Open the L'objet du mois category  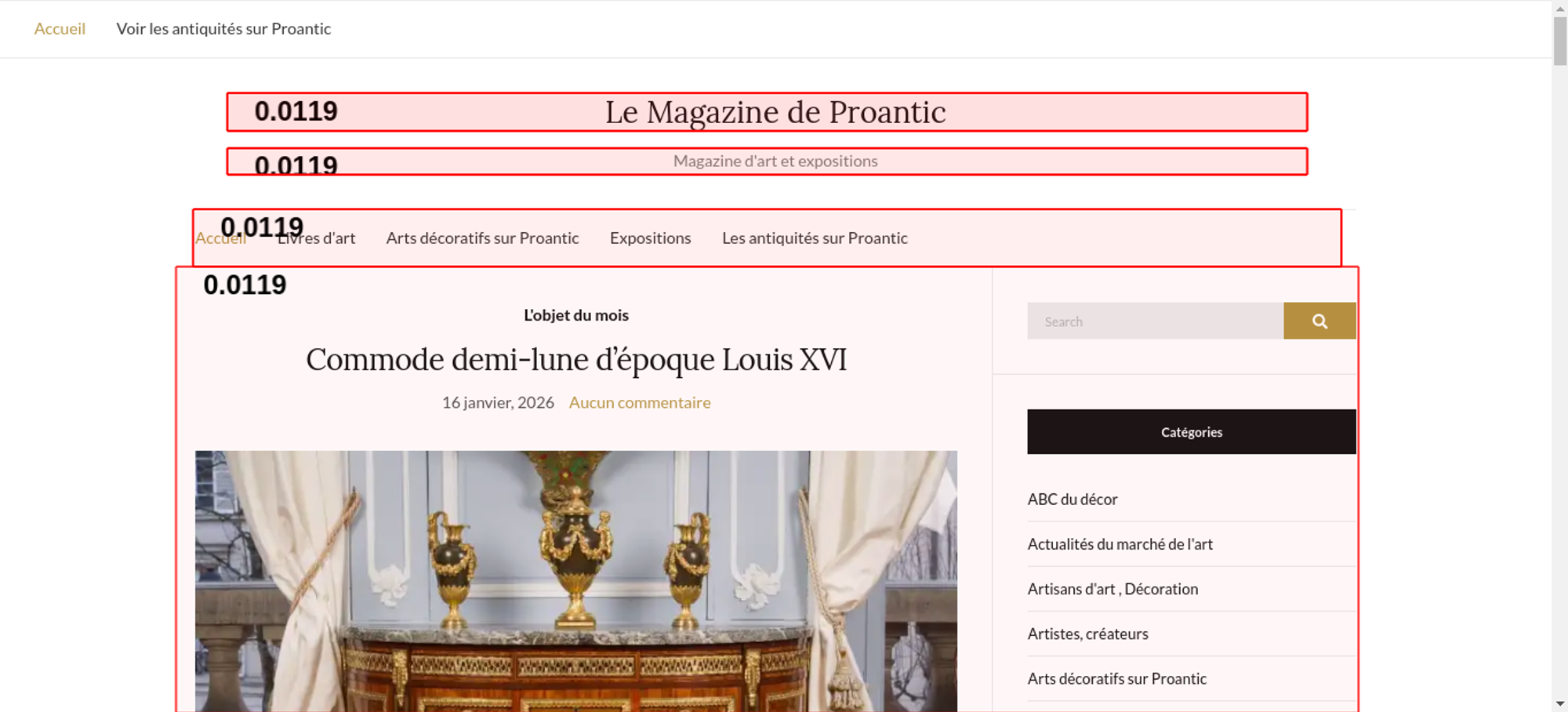click(576, 315)
